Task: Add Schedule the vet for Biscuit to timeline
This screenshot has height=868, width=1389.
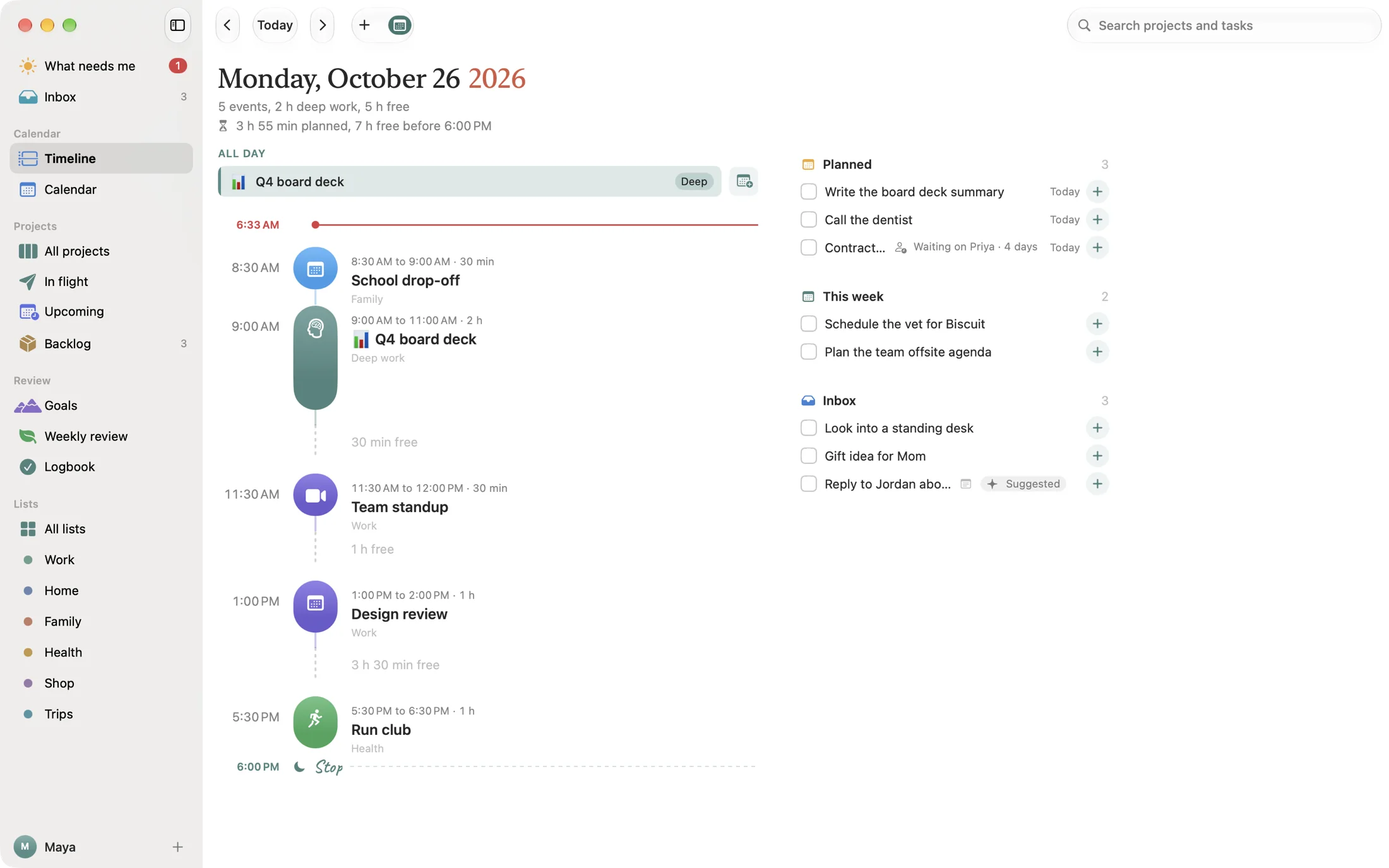Action: click(1097, 324)
